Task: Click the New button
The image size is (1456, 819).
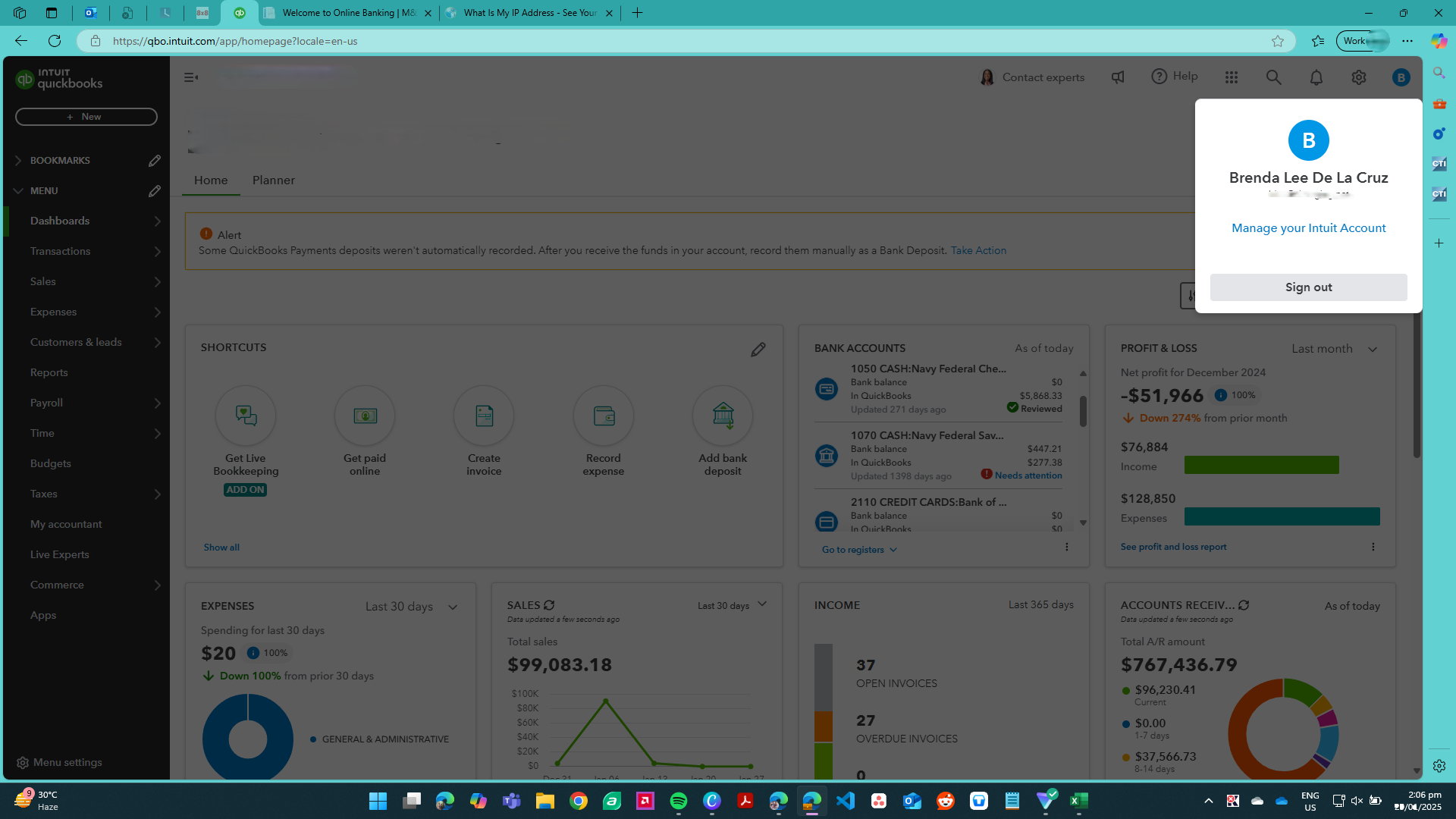Action: pos(86,117)
